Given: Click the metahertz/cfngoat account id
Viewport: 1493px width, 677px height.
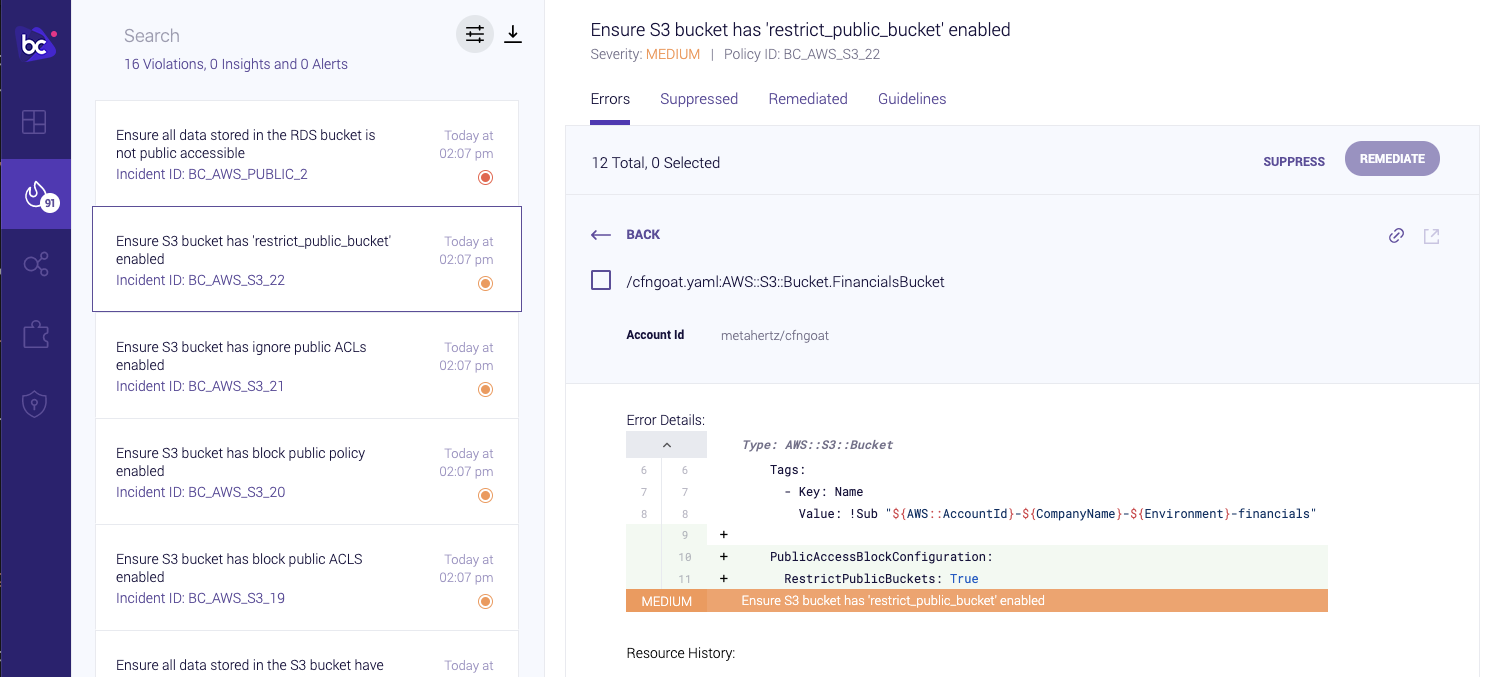Looking at the screenshot, I should click(x=775, y=336).
